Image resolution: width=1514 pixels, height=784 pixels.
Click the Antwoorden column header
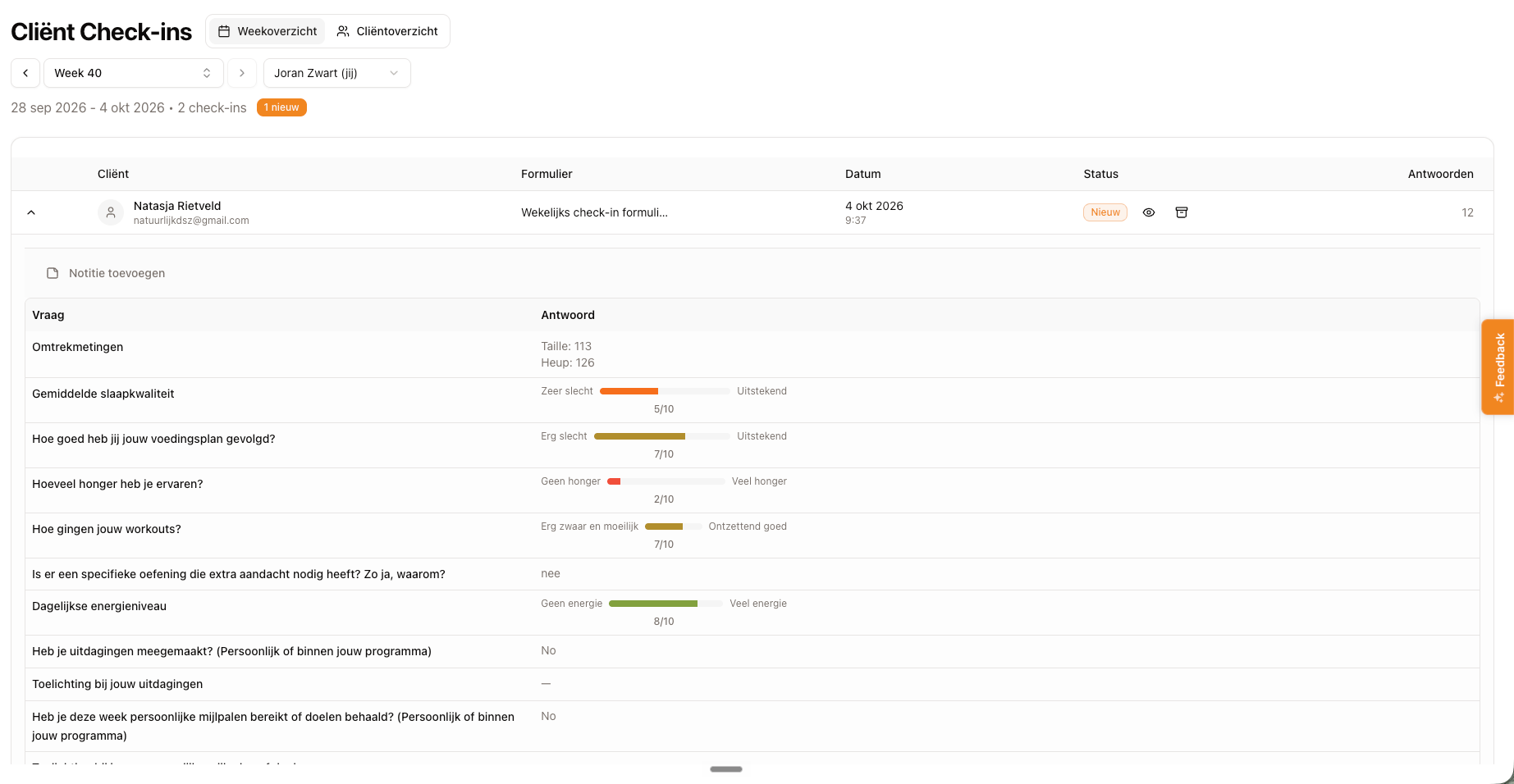(1441, 174)
